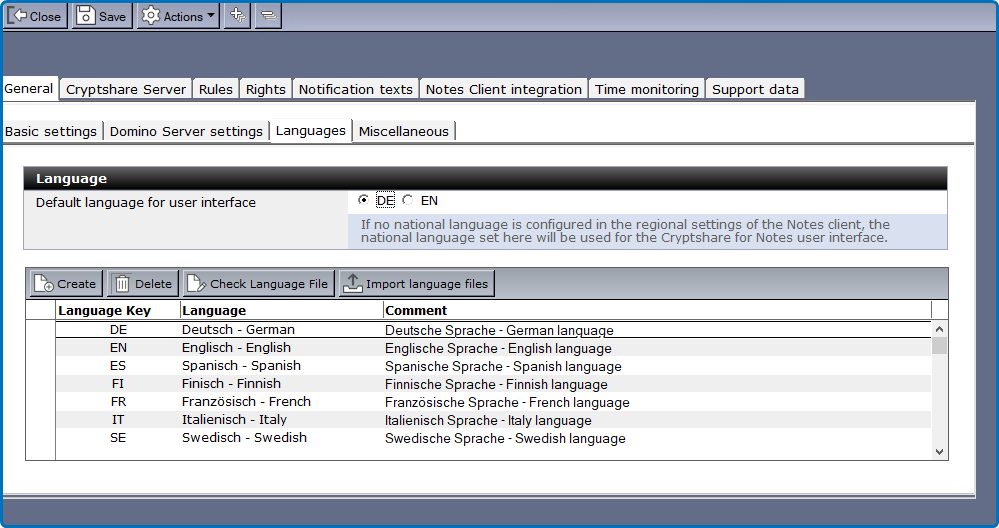Click the Save disk icon button
Viewport: 999px width, 528px height.
(102, 16)
